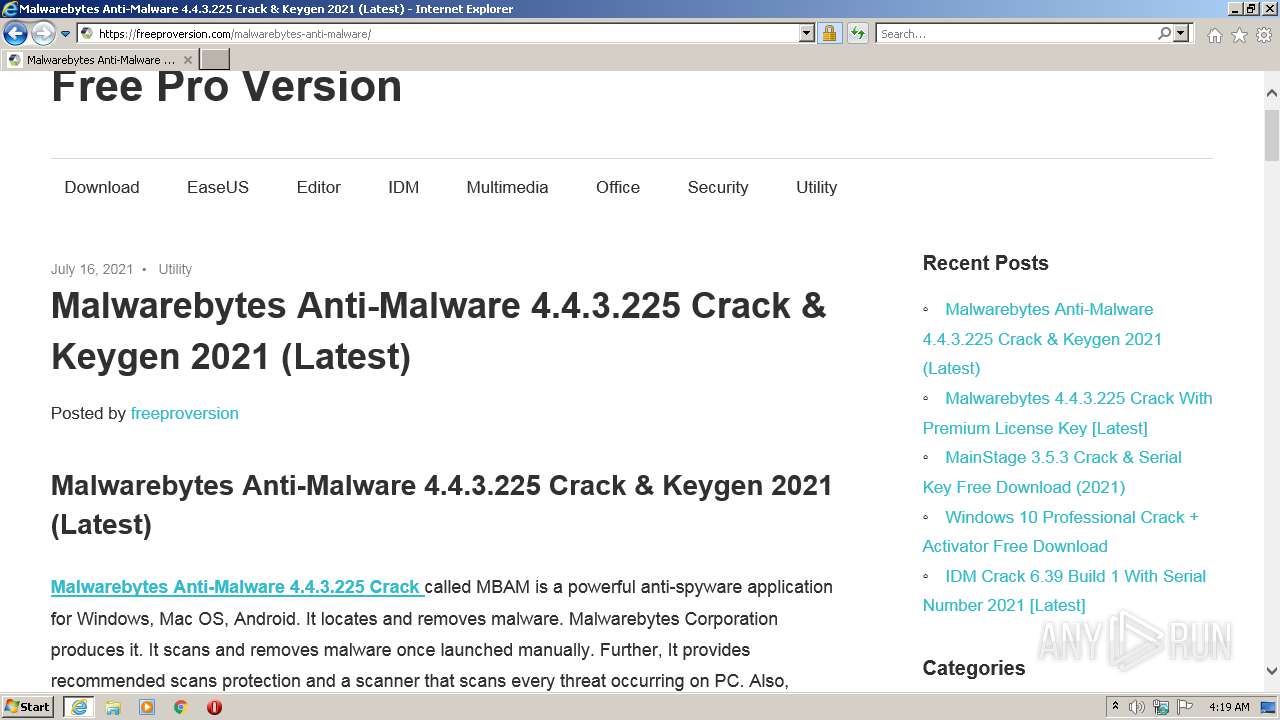Click the freeproversion author link
This screenshot has width=1280, height=720.
click(185, 413)
